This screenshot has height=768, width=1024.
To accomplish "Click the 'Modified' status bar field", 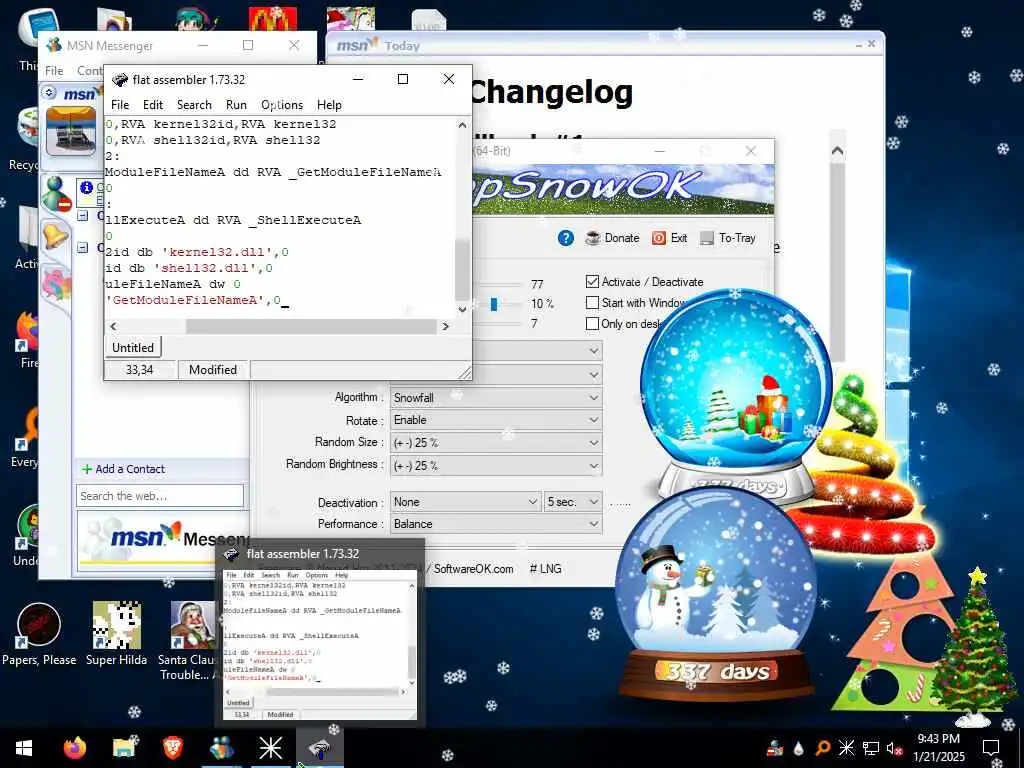I will pyautogui.click(x=213, y=370).
